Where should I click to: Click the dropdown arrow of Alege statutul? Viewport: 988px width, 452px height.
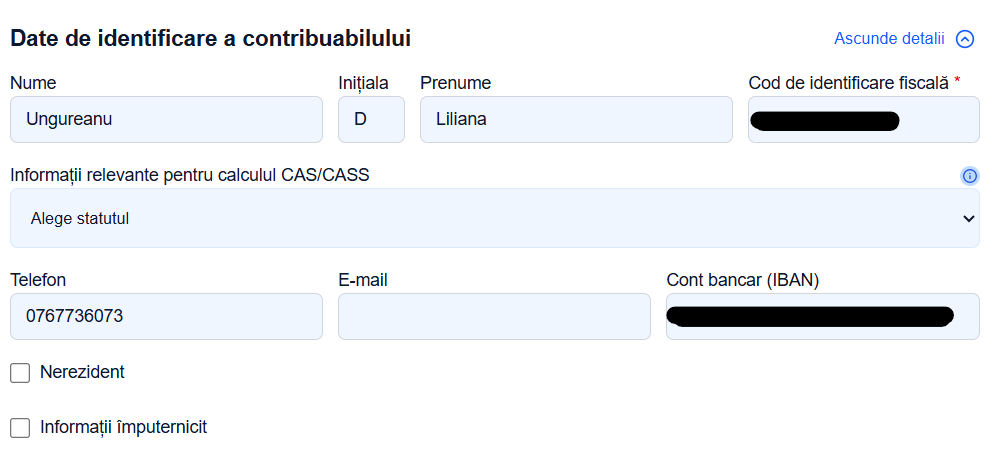(x=968, y=219)
